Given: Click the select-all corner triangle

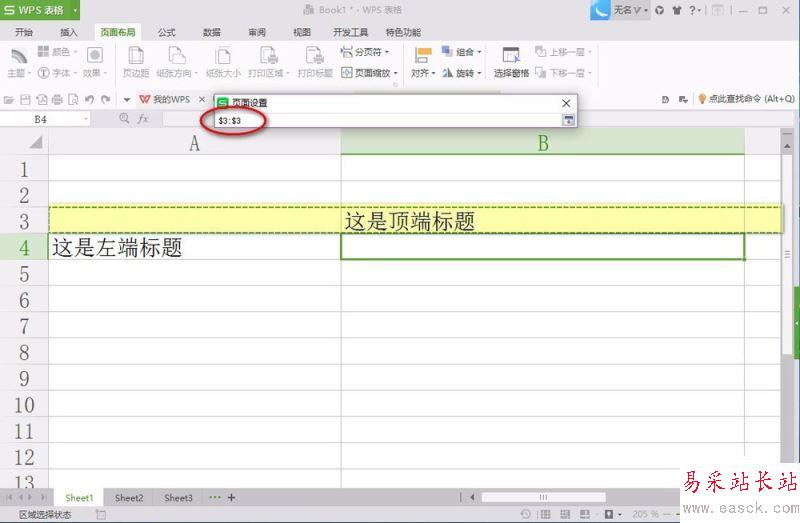Looking at the screenshot, I should (x=36, y=142).
